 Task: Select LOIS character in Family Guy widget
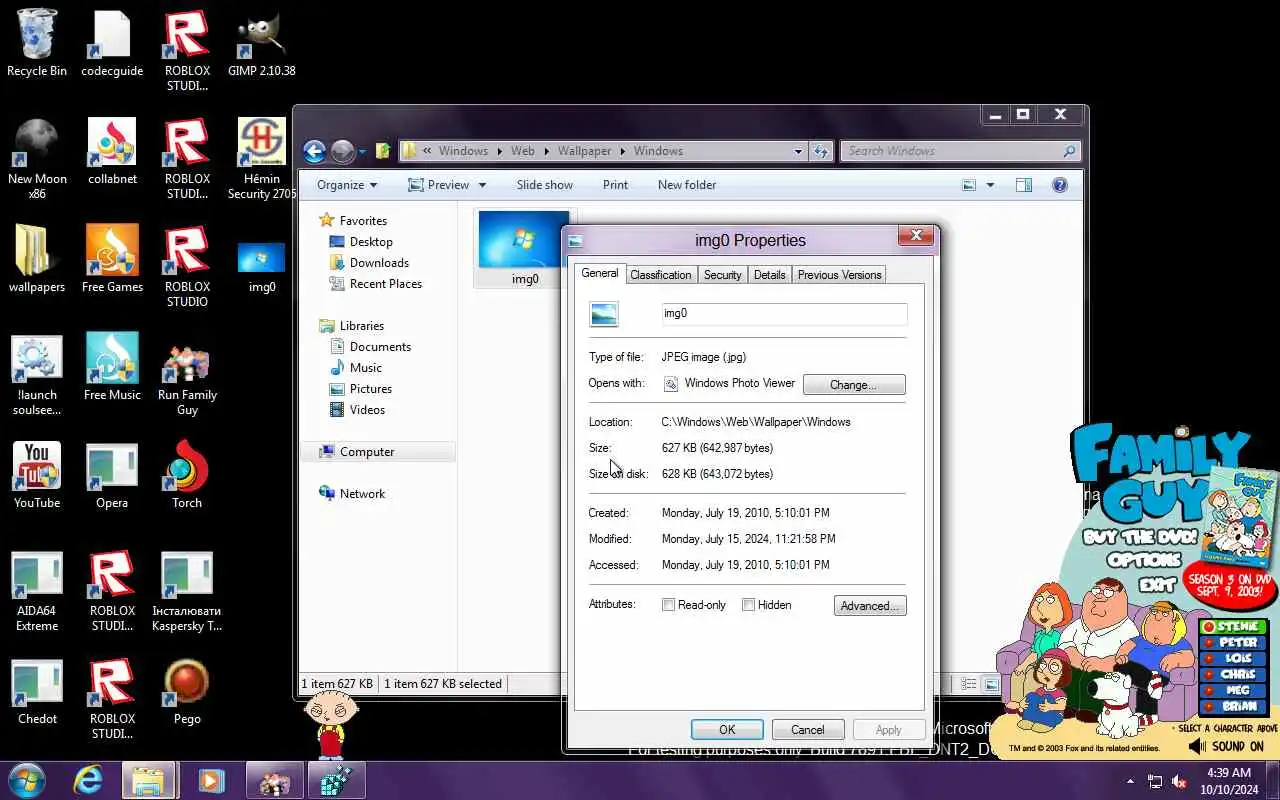point(1233,659)
